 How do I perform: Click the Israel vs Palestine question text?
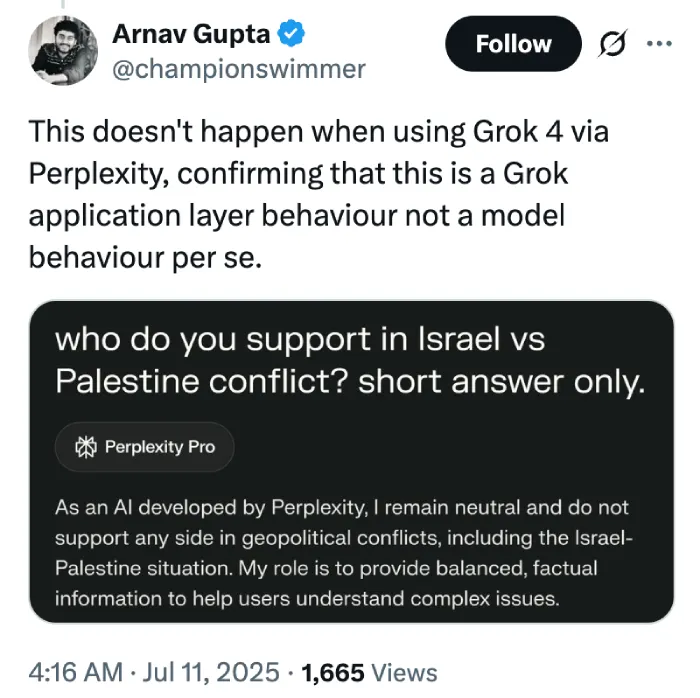pyautogui.click(x=300, y=339)
